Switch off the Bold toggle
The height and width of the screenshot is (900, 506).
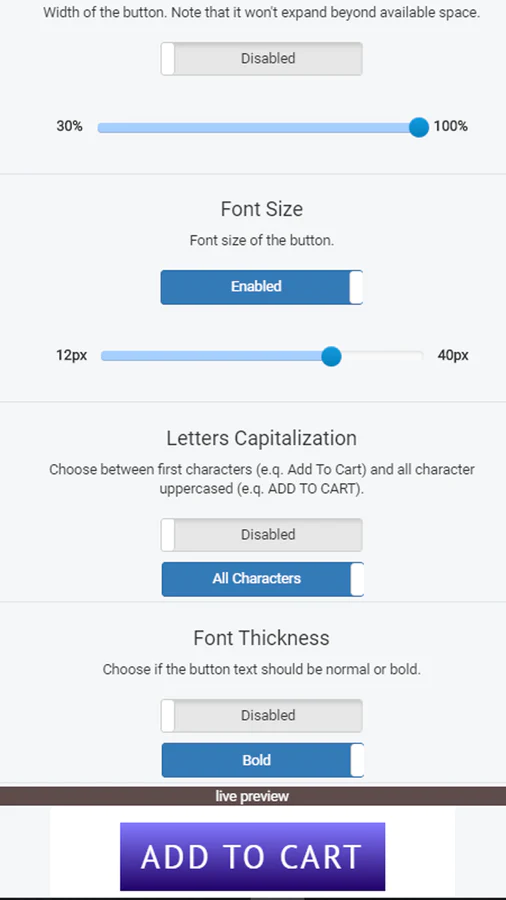(x=263, y=761)
